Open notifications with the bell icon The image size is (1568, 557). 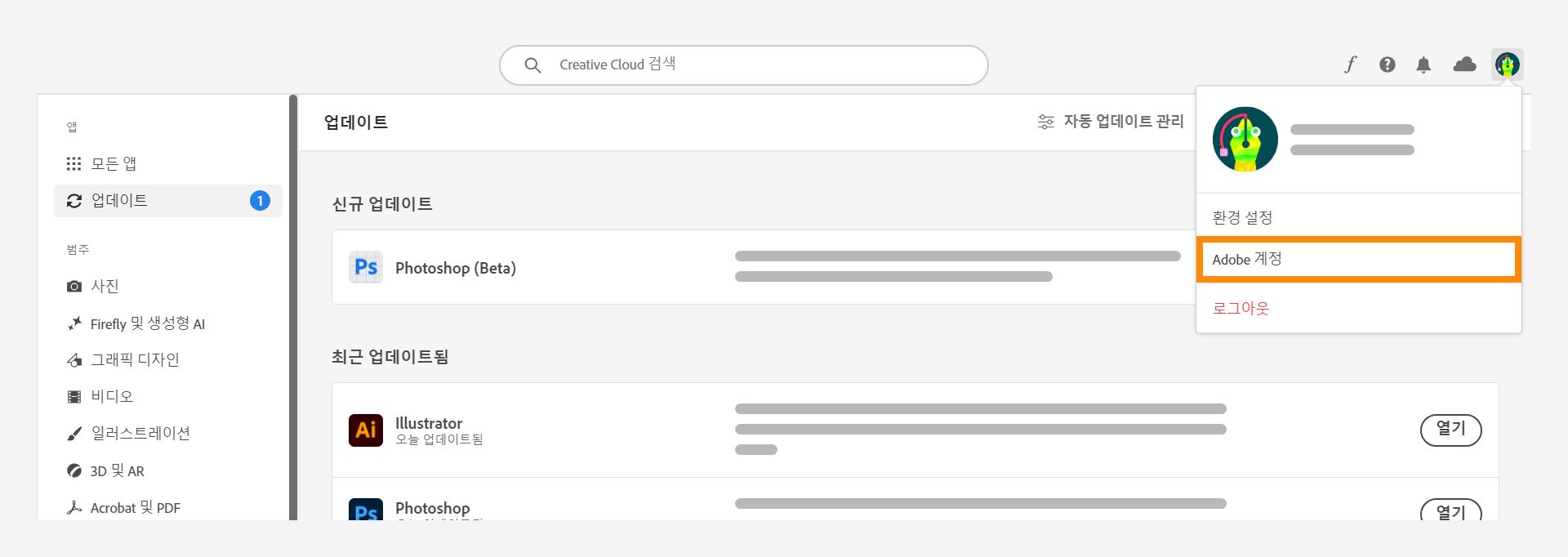click(1423, 65)
